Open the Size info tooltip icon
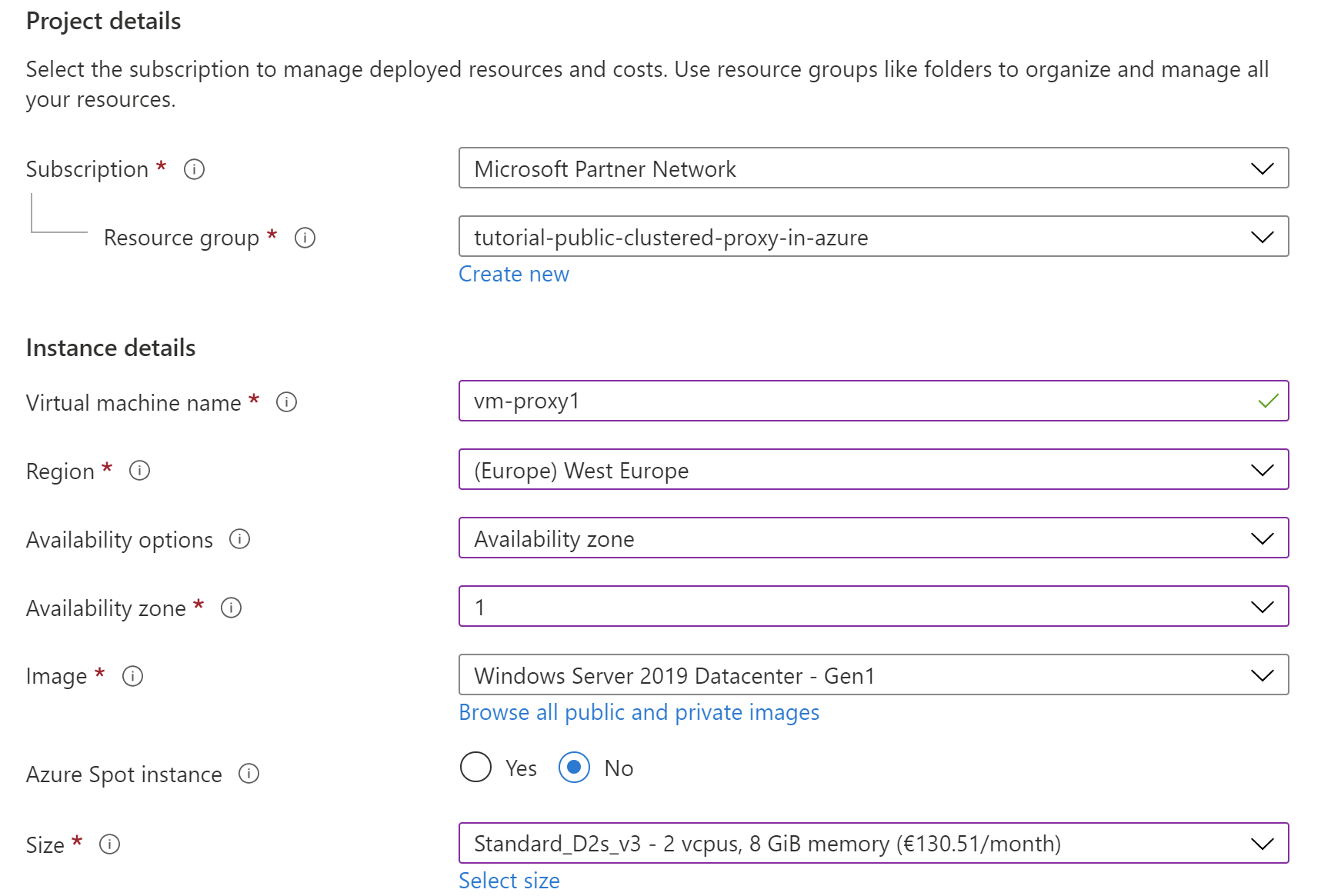The height and width of the screenshot is (896, 1321). [110, 844]
